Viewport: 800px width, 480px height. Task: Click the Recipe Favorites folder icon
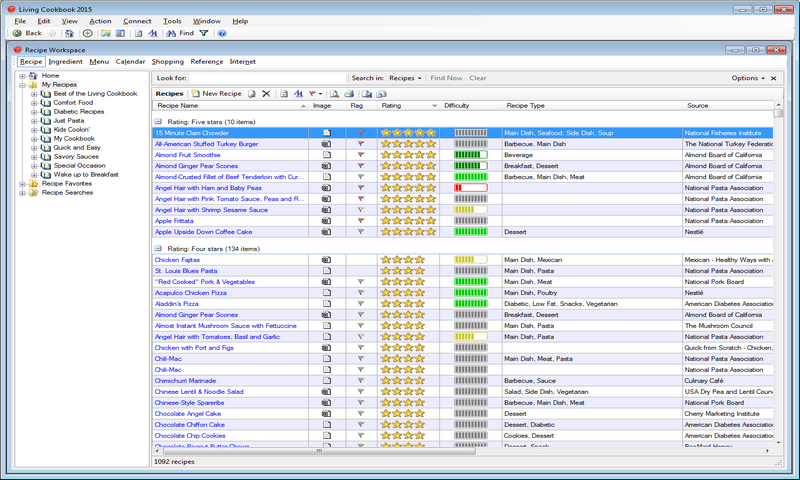click(x=33, y=184)
